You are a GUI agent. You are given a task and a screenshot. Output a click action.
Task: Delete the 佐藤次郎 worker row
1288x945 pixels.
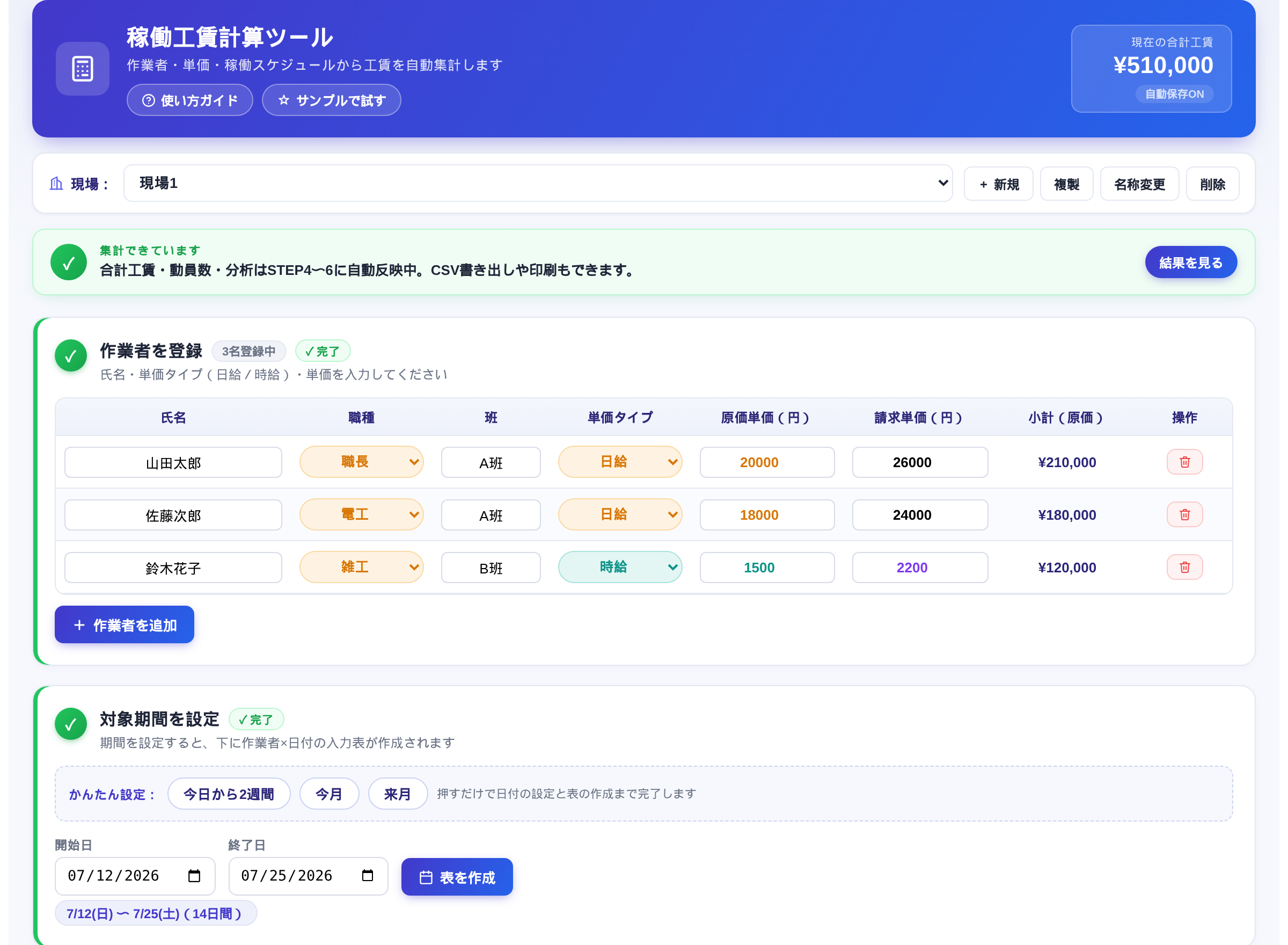point(1184,515)
